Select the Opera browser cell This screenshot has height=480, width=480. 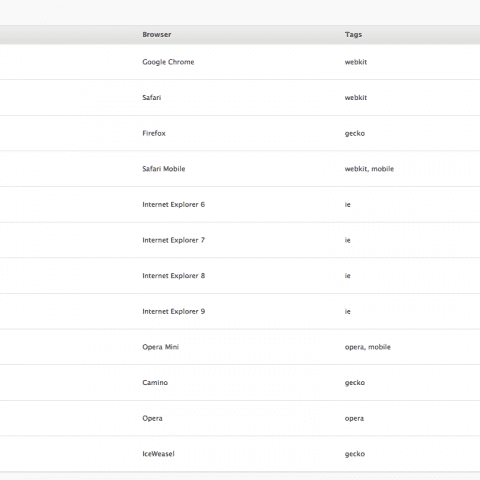(152, 418)
